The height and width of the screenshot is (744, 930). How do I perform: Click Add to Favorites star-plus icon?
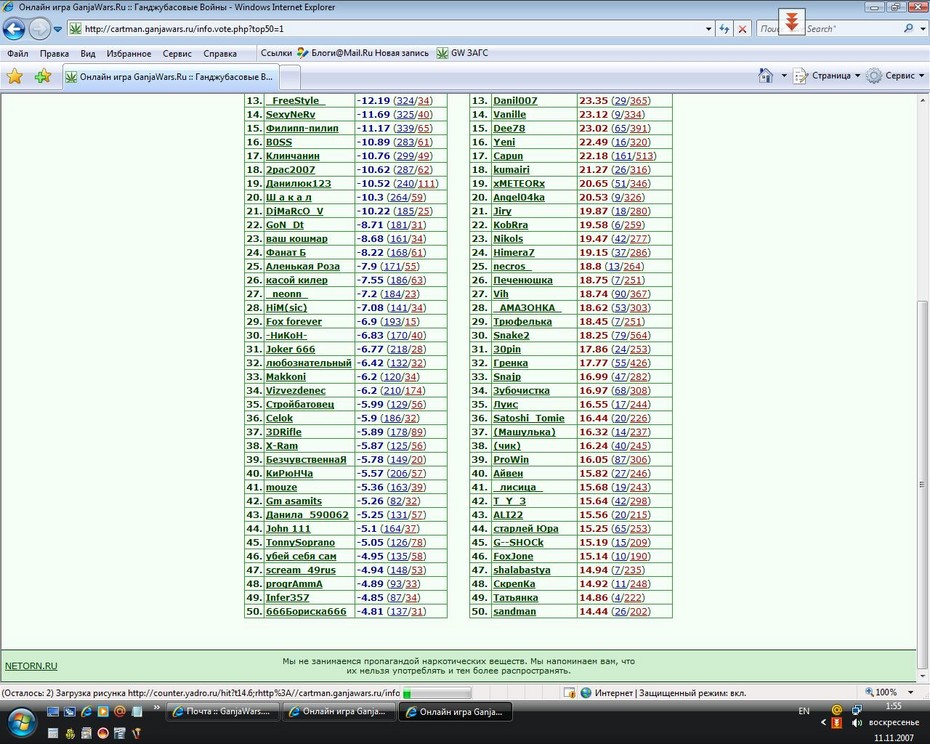pyautogui.click(x=43, y=77)
